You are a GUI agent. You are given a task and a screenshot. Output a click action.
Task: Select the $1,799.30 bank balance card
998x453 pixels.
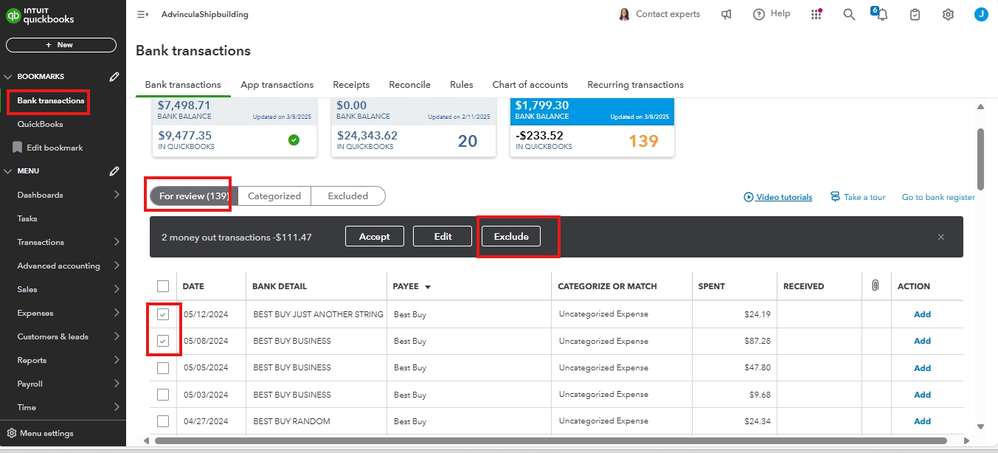[x=592, y=127]
